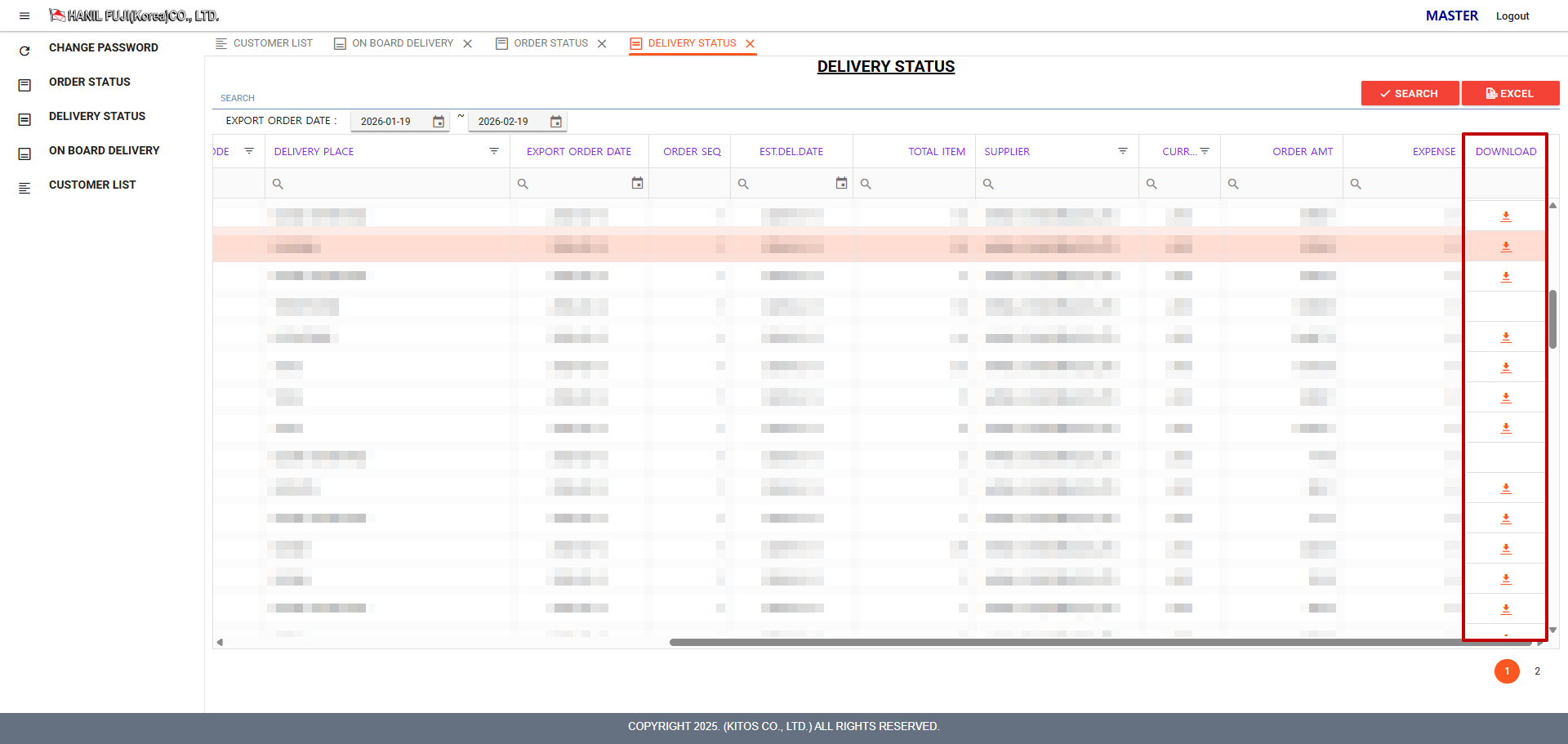Open the Currency column filter

point(1205,151)
